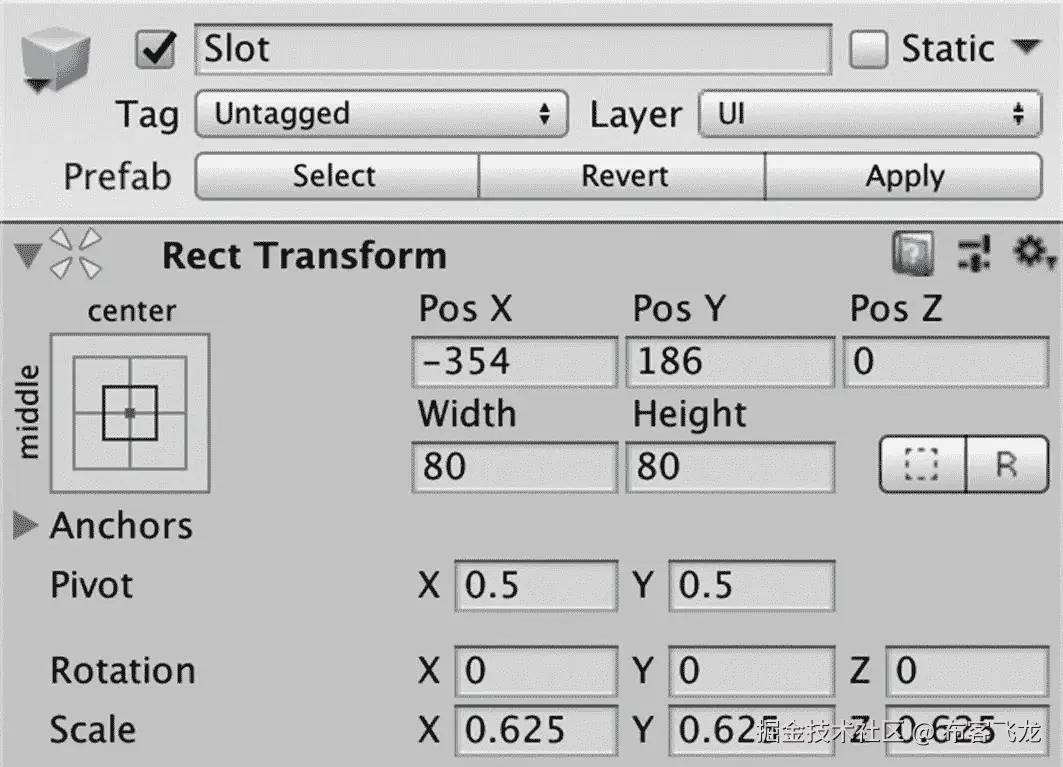Open the Static options dropdown arrow
The height and width of the screenshot is (767, 1063).
[x=1028, y=47]
